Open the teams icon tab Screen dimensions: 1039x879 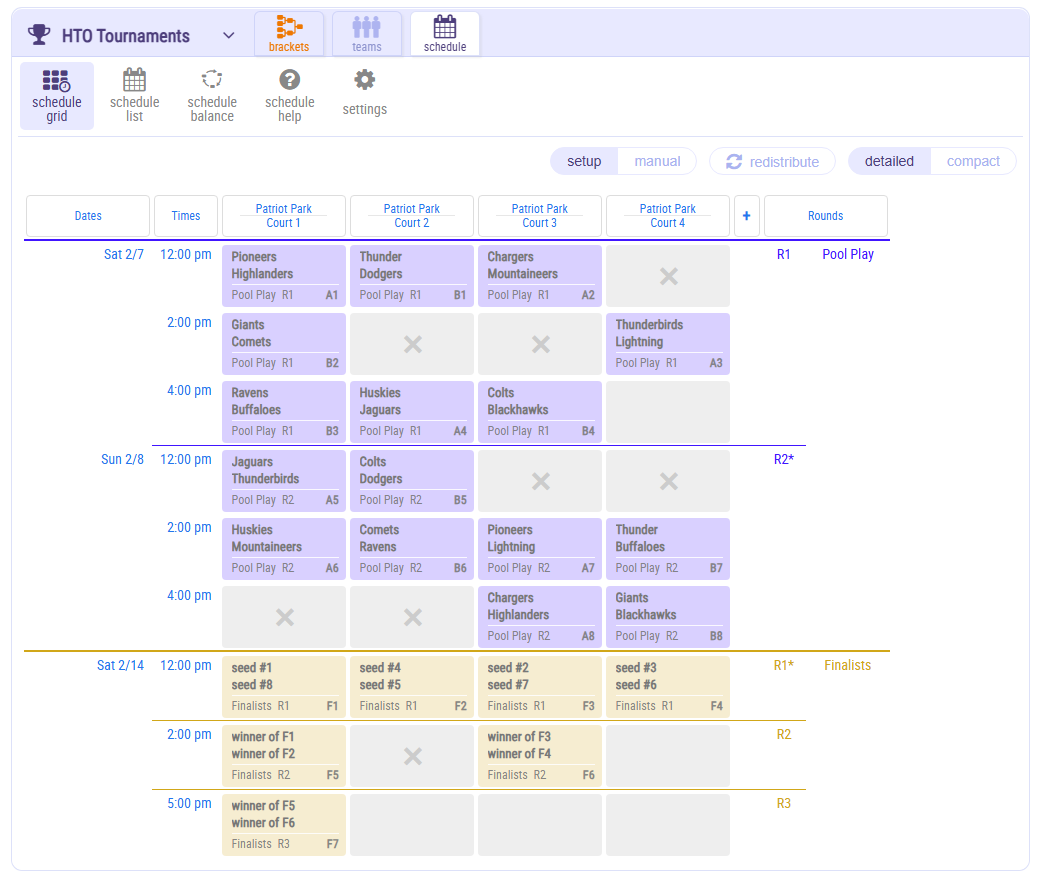pyautogui.click(x=367, y=34)
